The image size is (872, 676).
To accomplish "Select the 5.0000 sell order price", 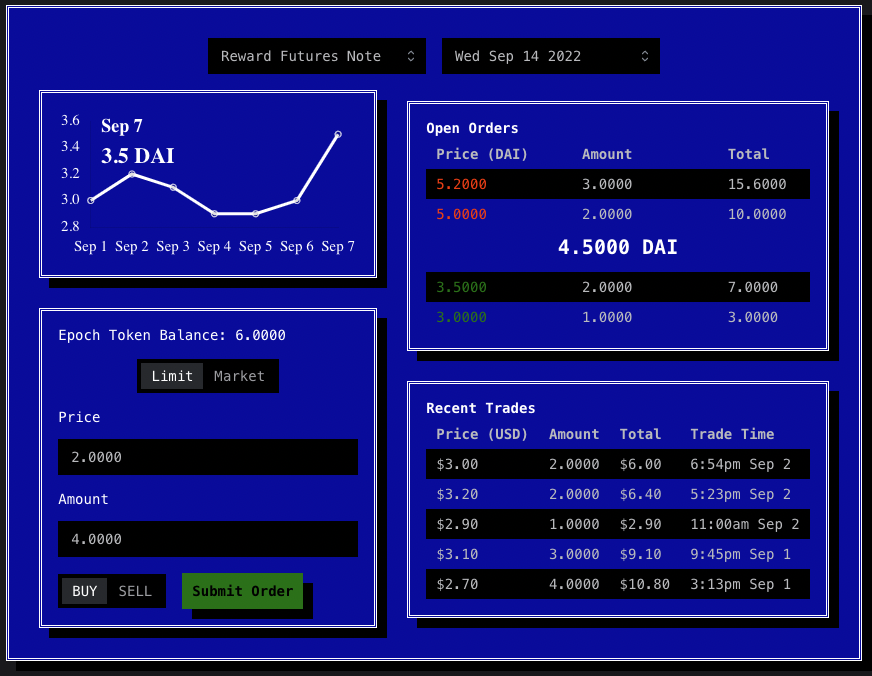I will [x=462, y=214].
